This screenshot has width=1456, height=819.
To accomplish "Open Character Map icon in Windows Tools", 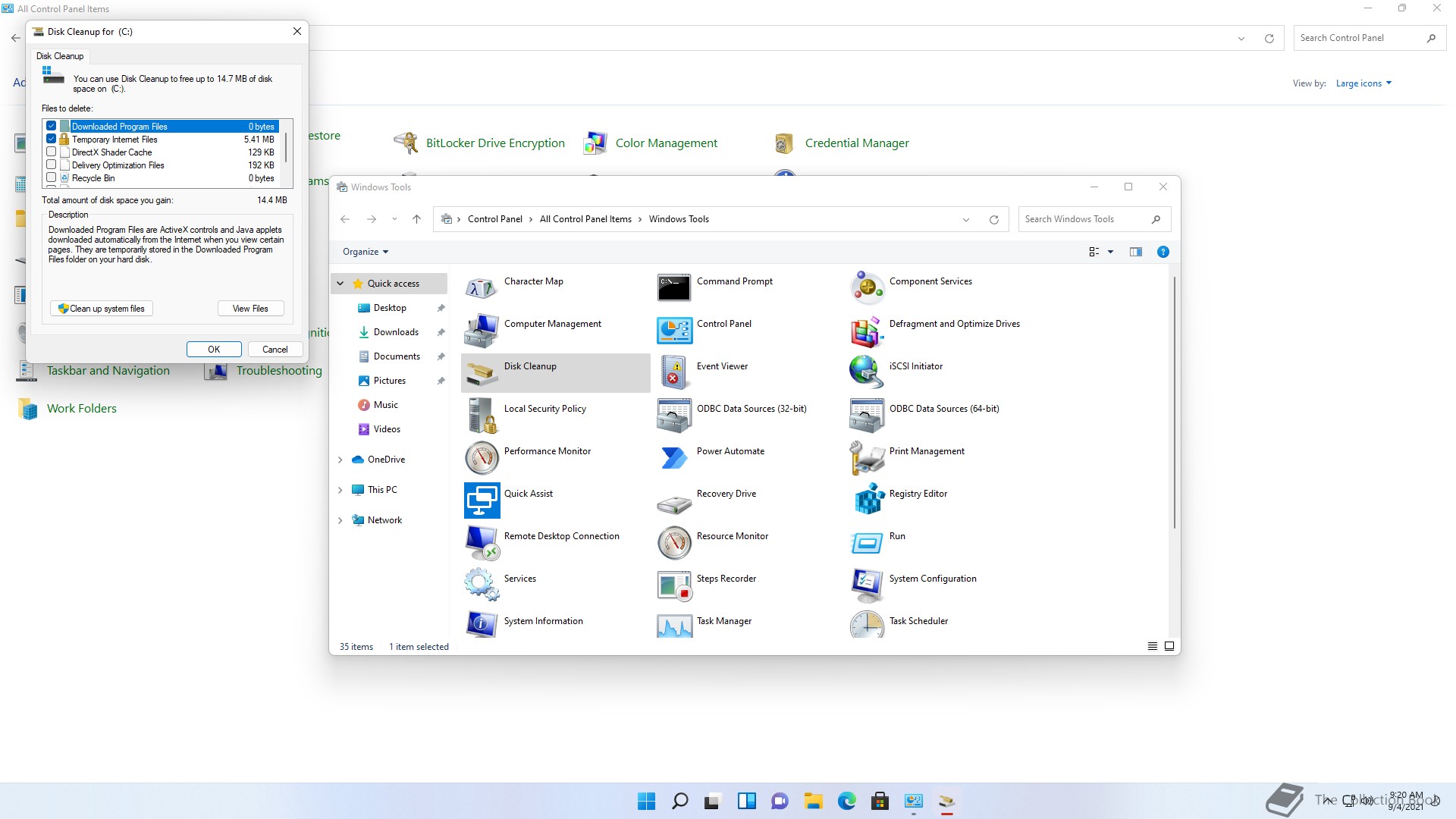I will point(482,288).
